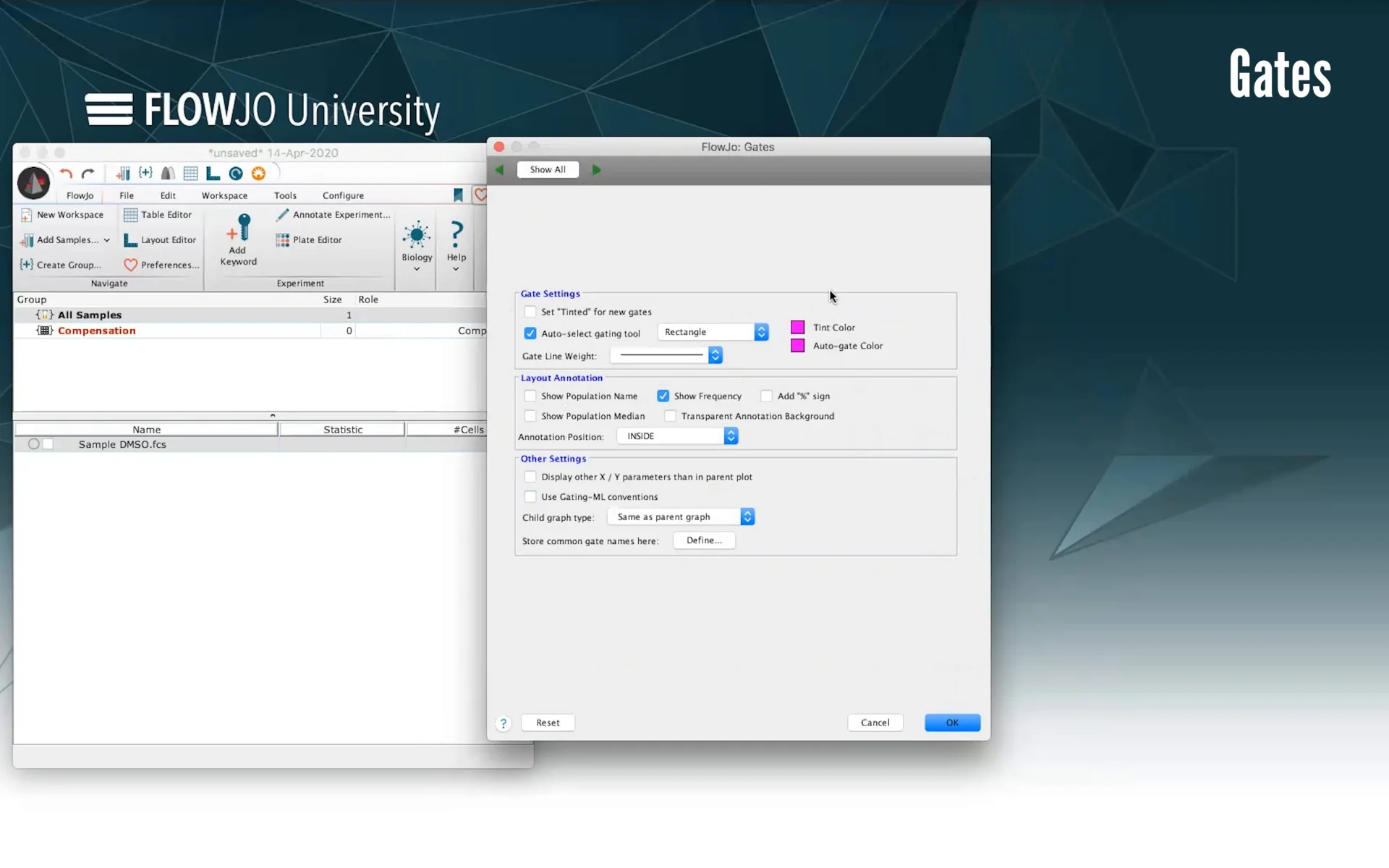The width and height of the screenshot is (1389, 868).
Task: Open the Rectangle gating tool dropdown
Action: pos(713,332)
